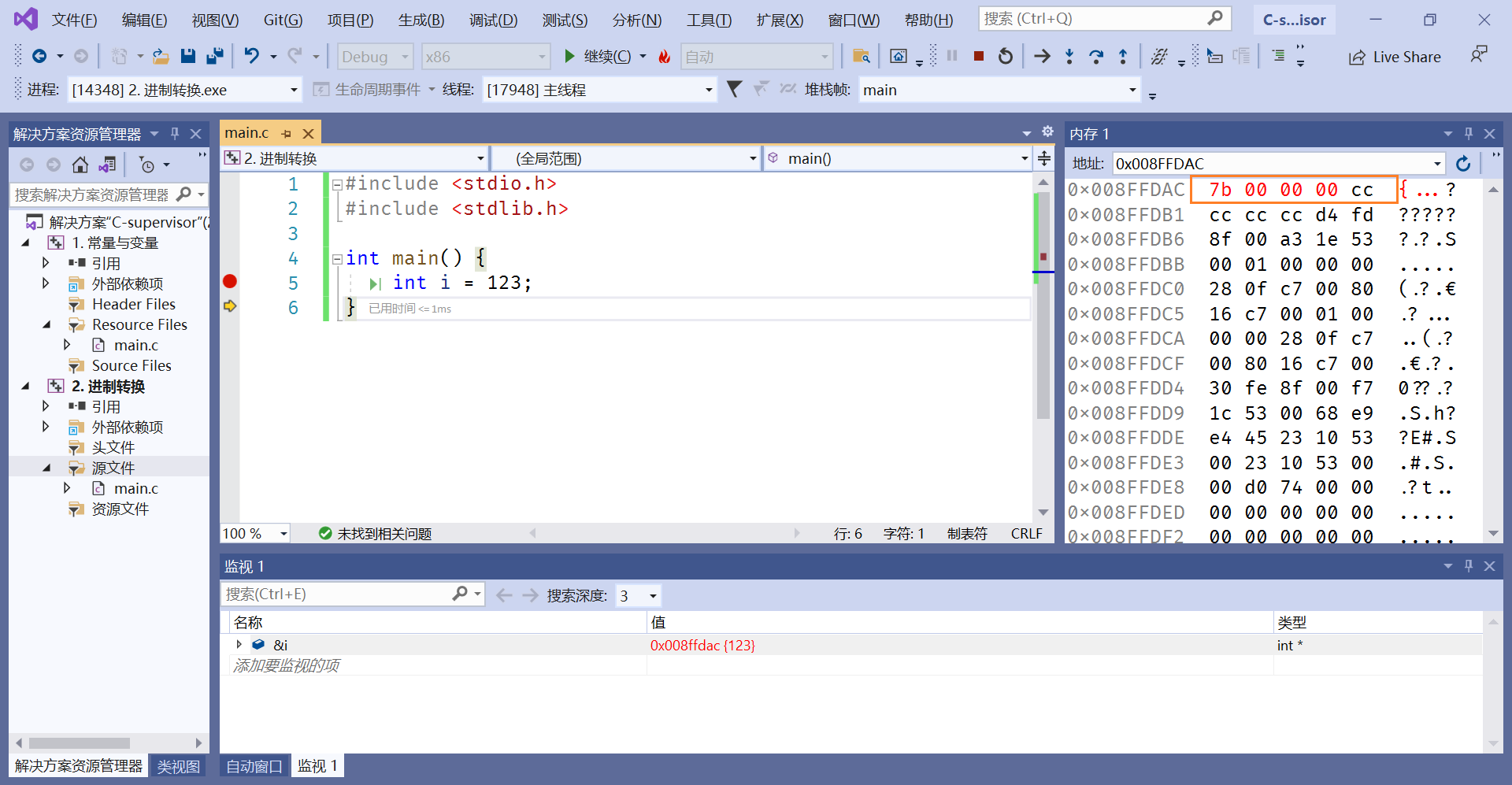
Task: Click Show Next Statement arrow
Action: (x=1042, y=56)
